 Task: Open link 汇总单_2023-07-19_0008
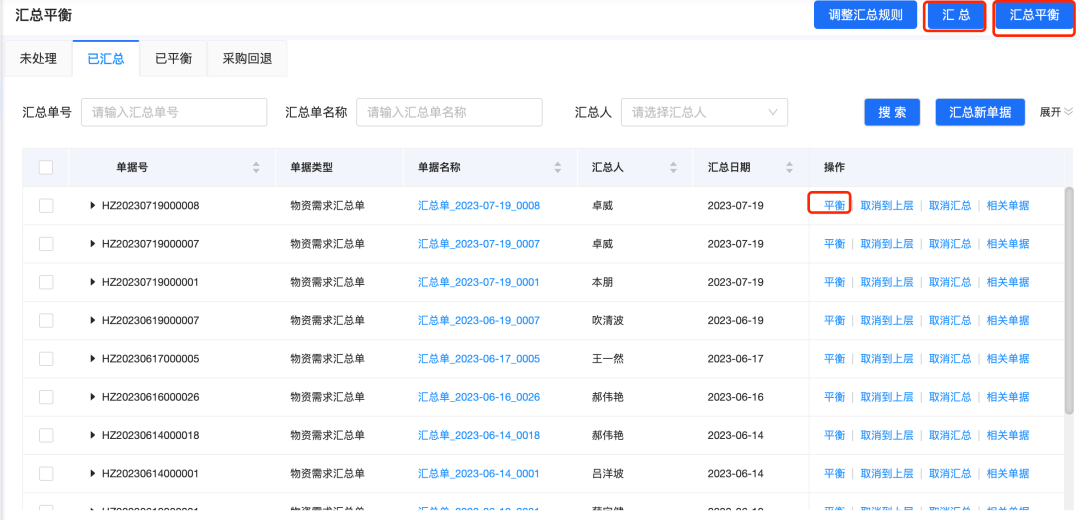pos(478,206)
